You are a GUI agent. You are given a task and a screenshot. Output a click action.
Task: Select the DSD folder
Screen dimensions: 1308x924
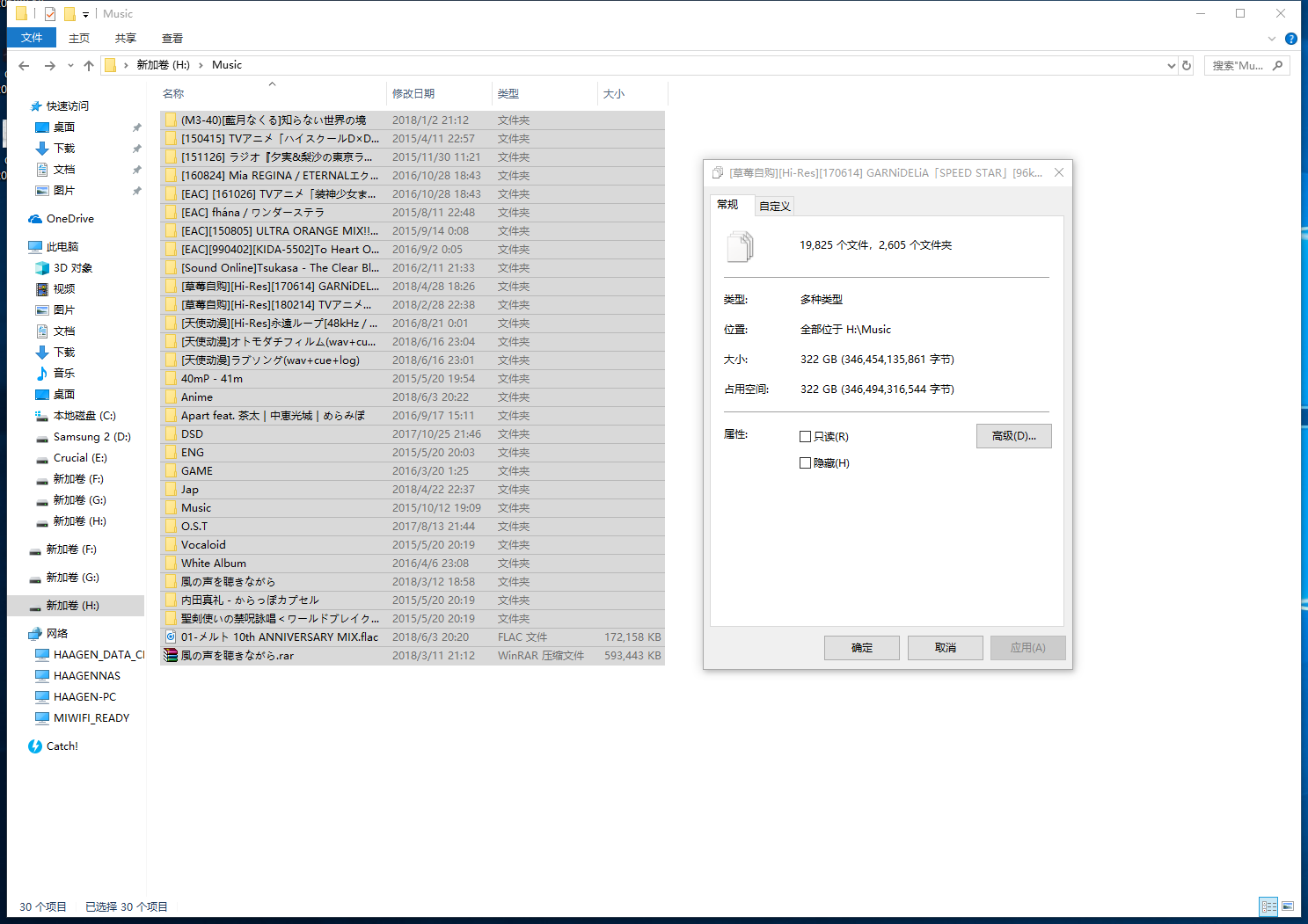(413, 433)
